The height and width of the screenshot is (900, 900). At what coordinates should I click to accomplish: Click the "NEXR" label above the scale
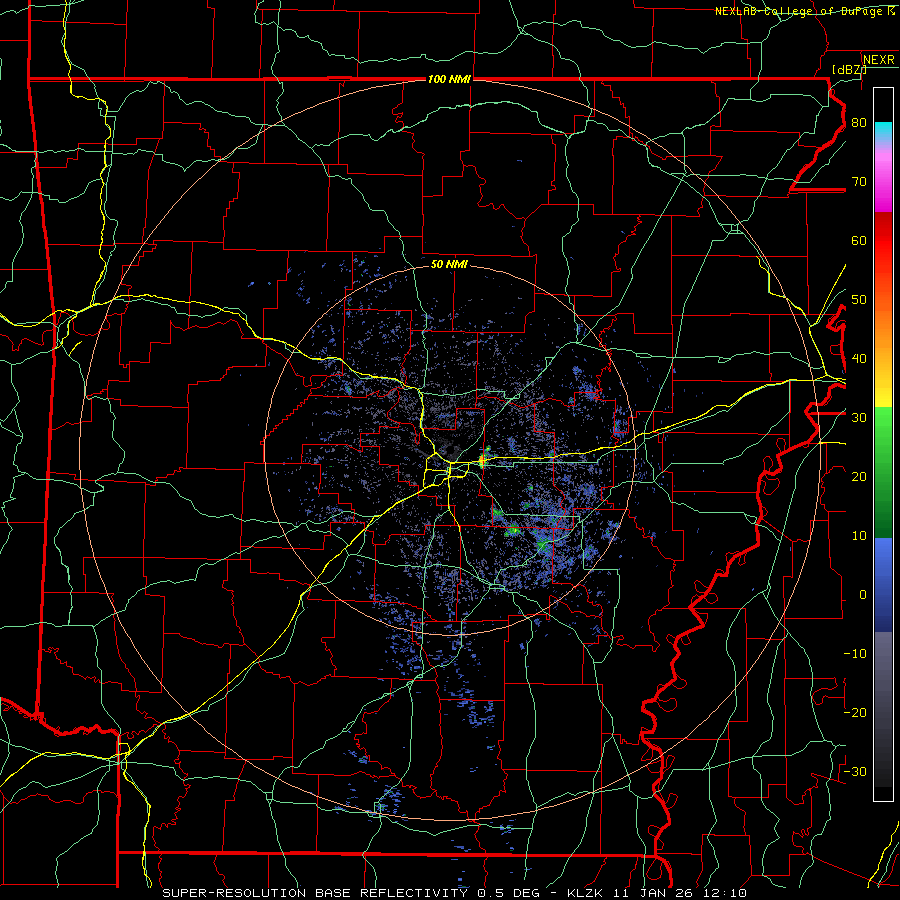pos(879,60)
